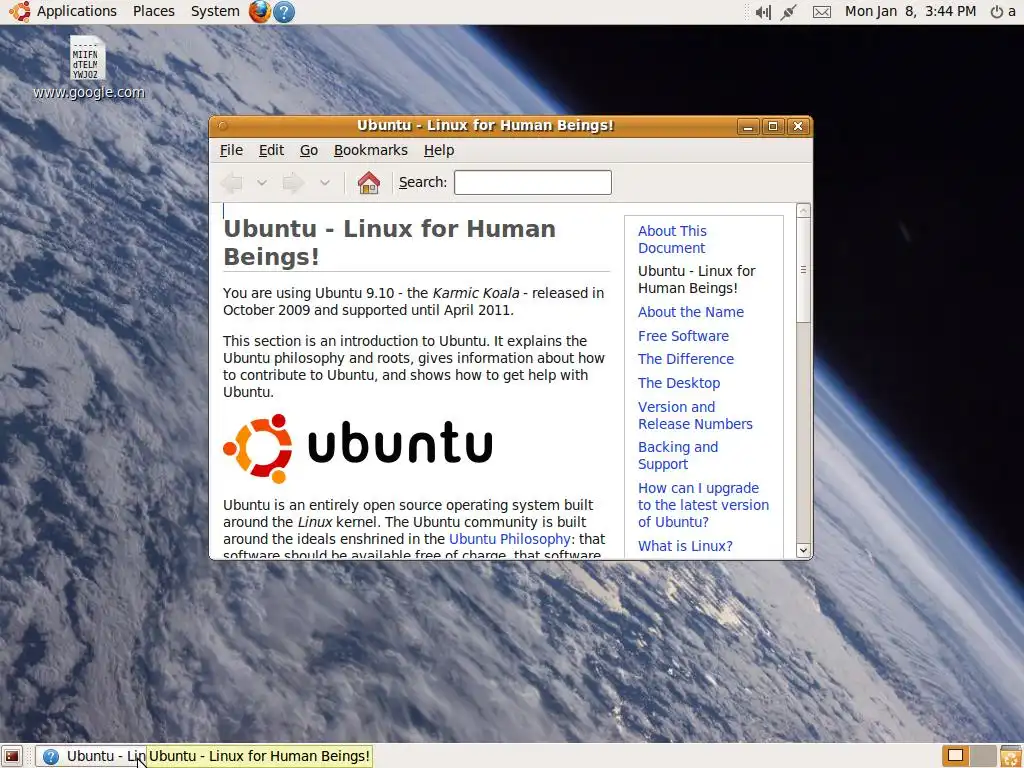
Task: Open The Desktop link
Action: coord(679,383)
